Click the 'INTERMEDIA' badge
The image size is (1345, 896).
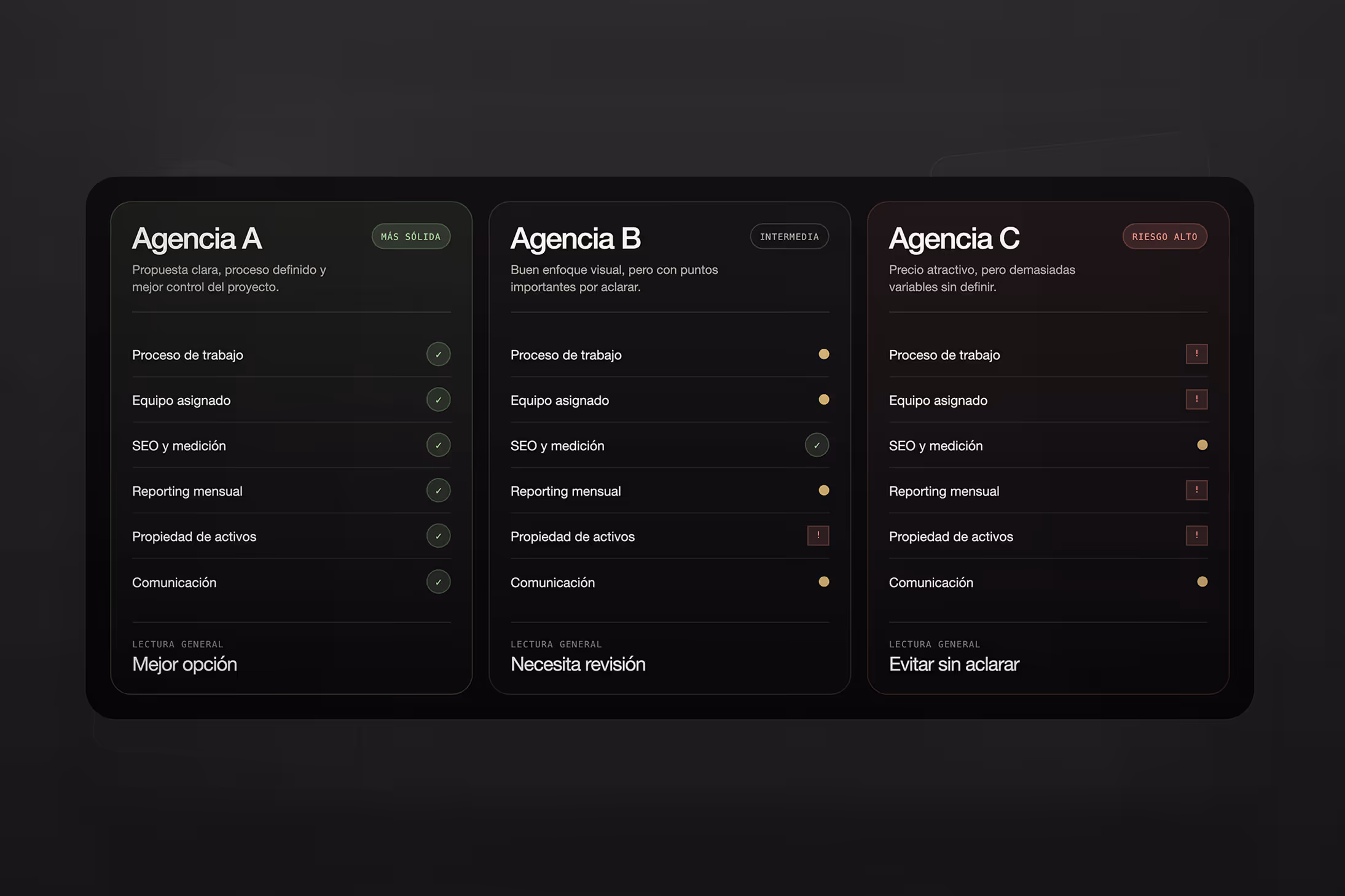(x=789, y=236)
